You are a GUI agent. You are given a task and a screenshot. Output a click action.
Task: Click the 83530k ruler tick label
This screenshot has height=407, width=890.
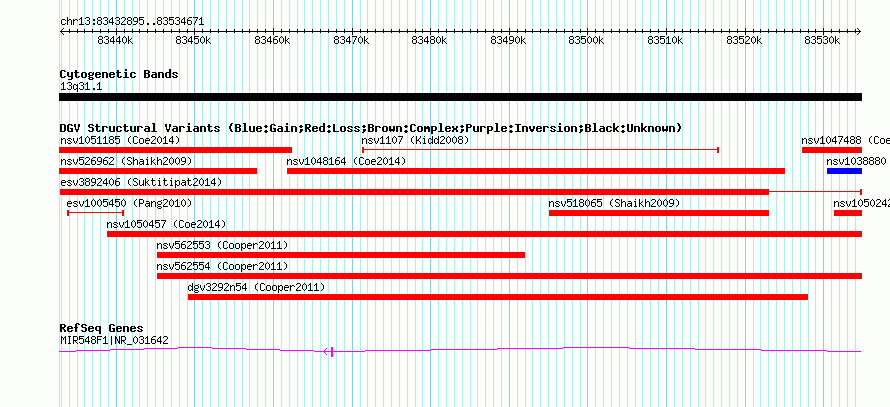(823, 40)
